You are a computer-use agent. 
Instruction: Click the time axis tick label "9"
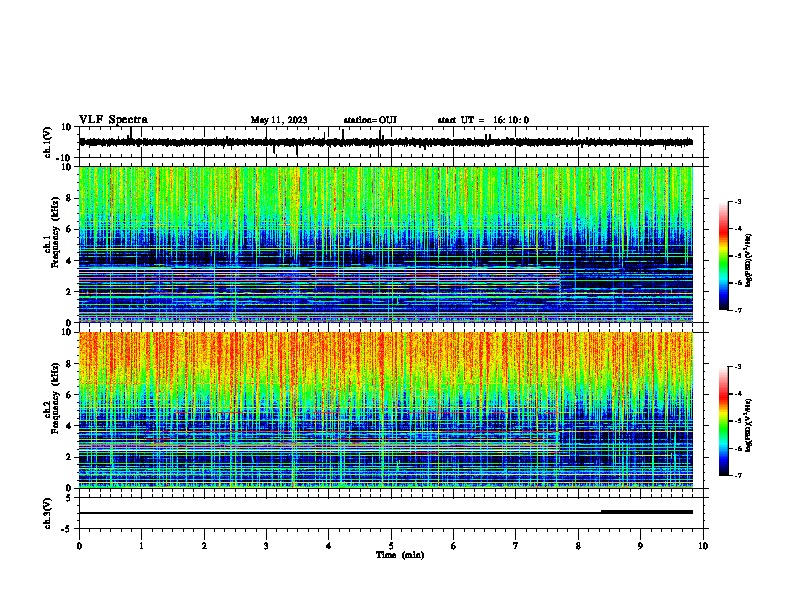click(640, 546)
